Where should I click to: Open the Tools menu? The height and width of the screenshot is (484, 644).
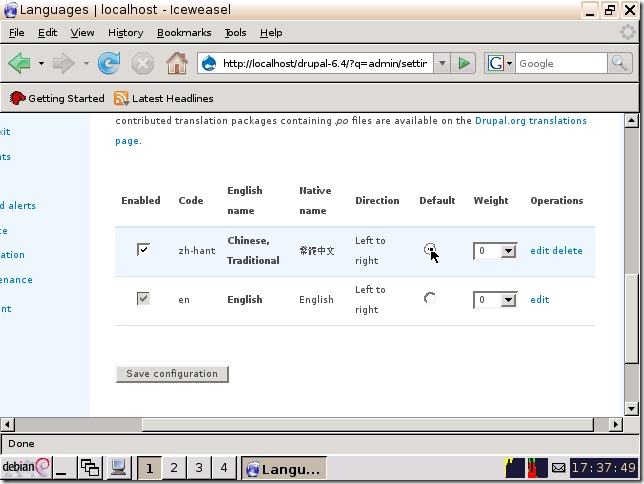pyautogui.click(x=235, y=32)
